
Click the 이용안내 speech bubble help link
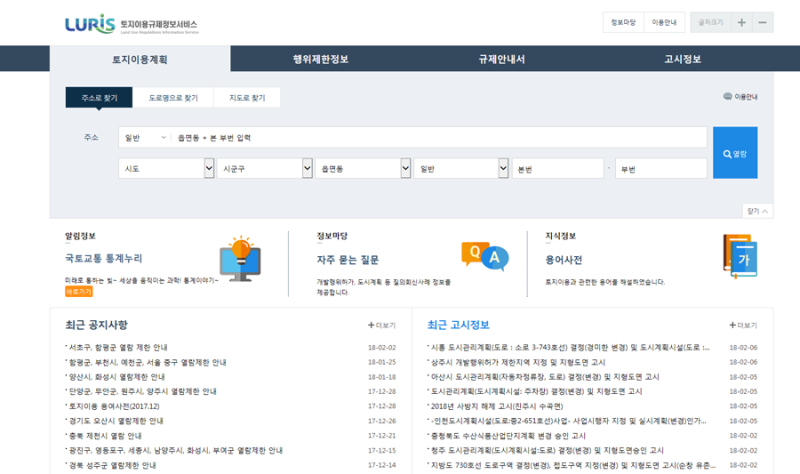click(740, 96)
